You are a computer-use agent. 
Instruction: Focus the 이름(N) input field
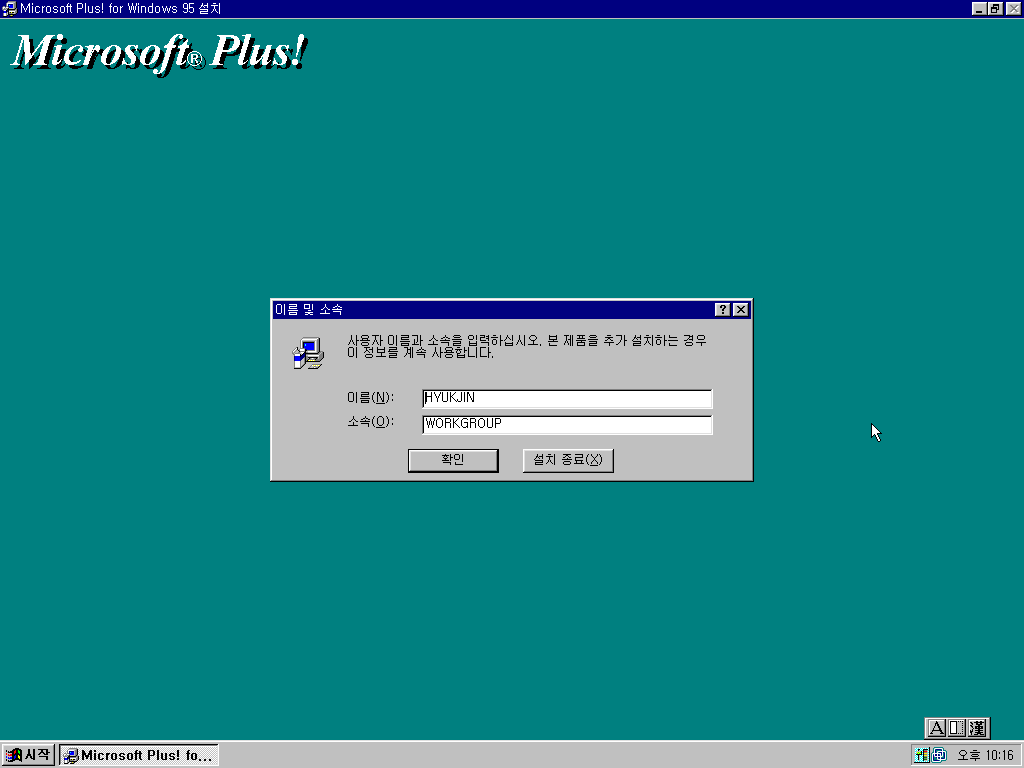point(567,398)
